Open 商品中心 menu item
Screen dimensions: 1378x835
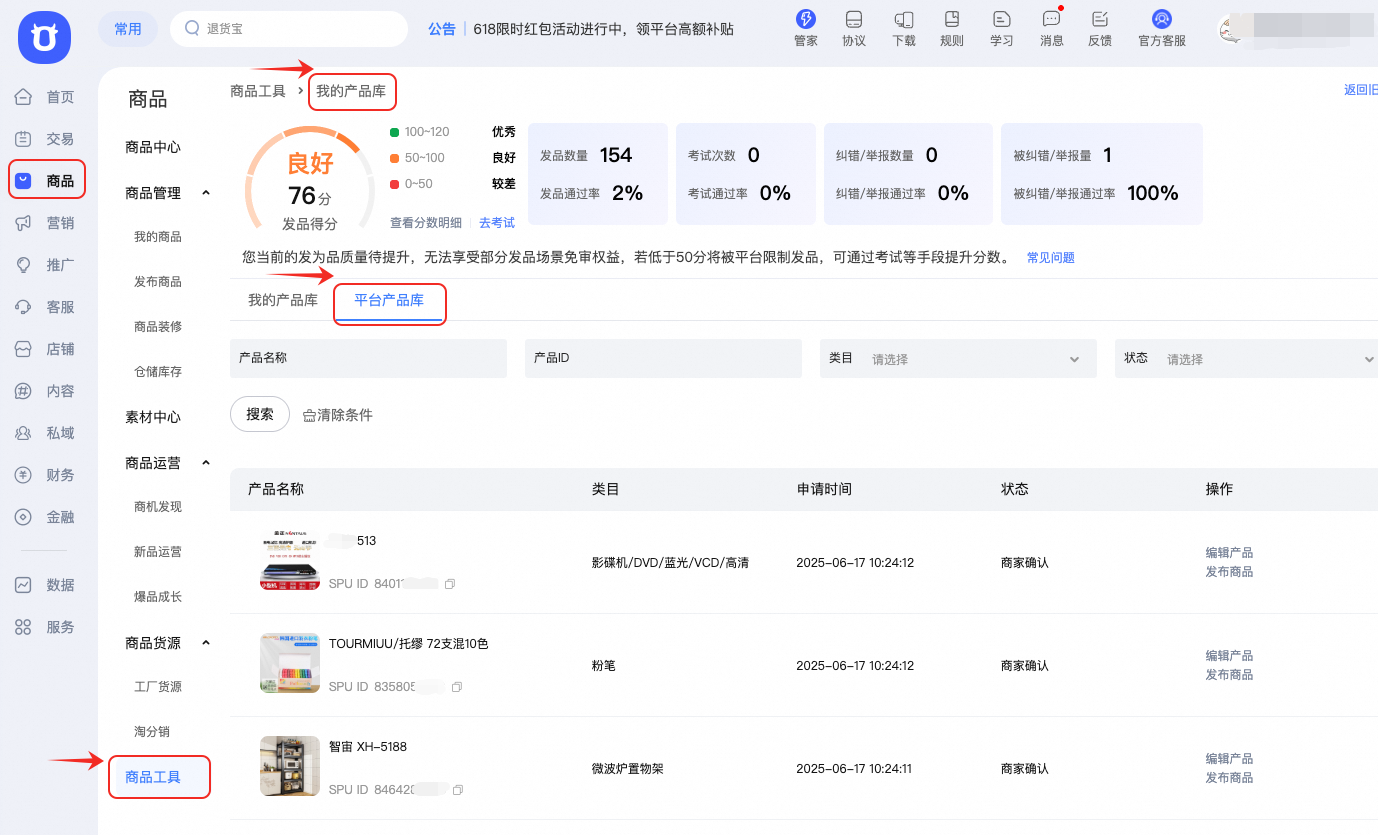coord(153,147)
